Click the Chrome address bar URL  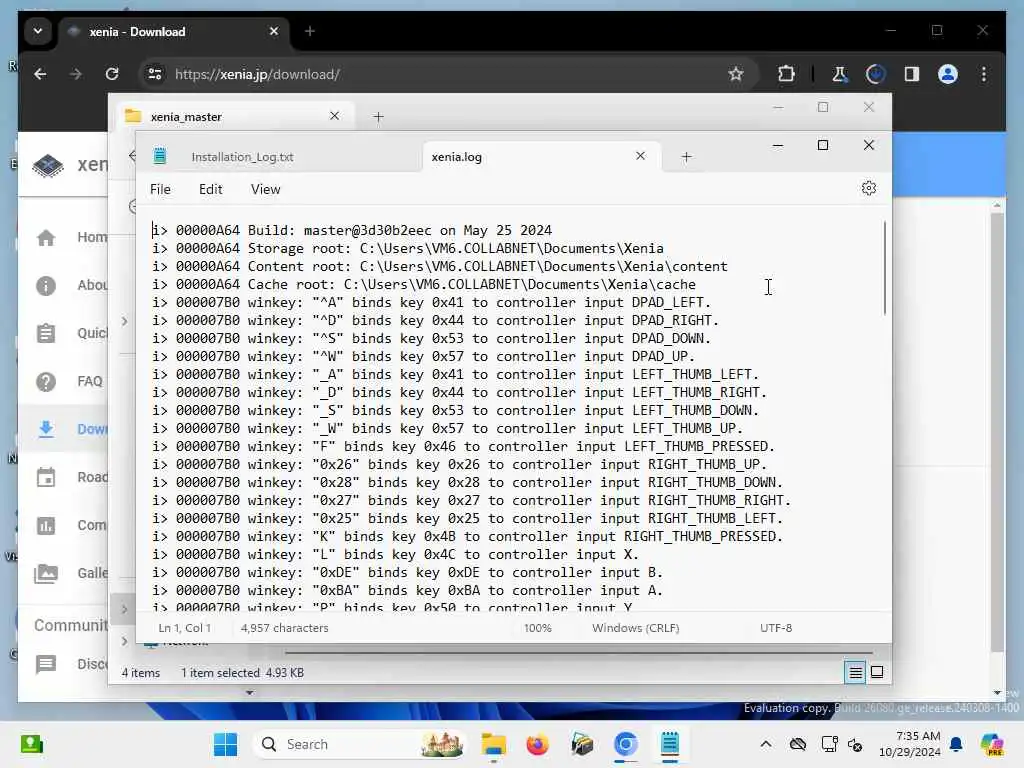coord(257,74)
